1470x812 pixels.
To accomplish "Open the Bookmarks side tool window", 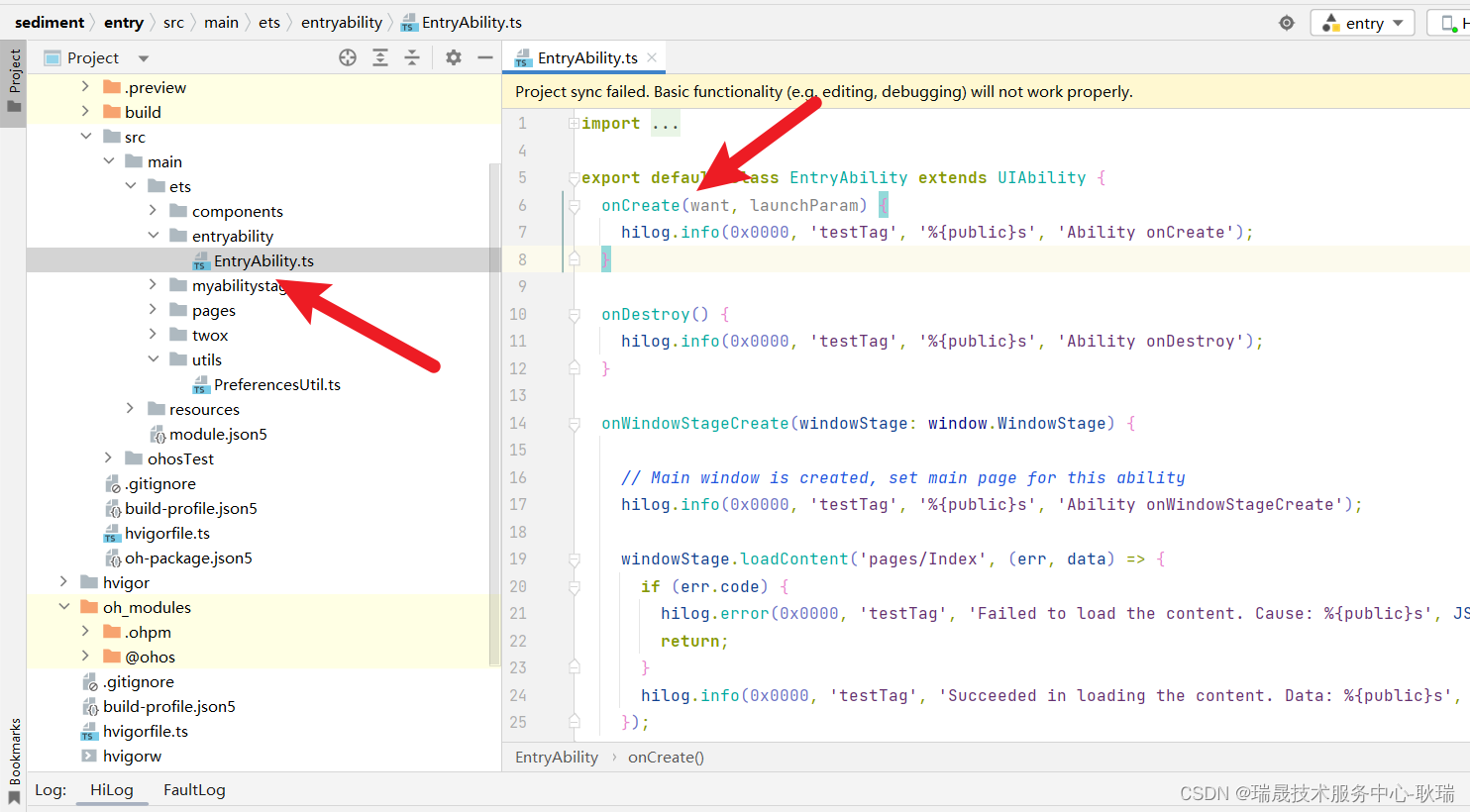I will pyautogui.click(x=14, y=761).
